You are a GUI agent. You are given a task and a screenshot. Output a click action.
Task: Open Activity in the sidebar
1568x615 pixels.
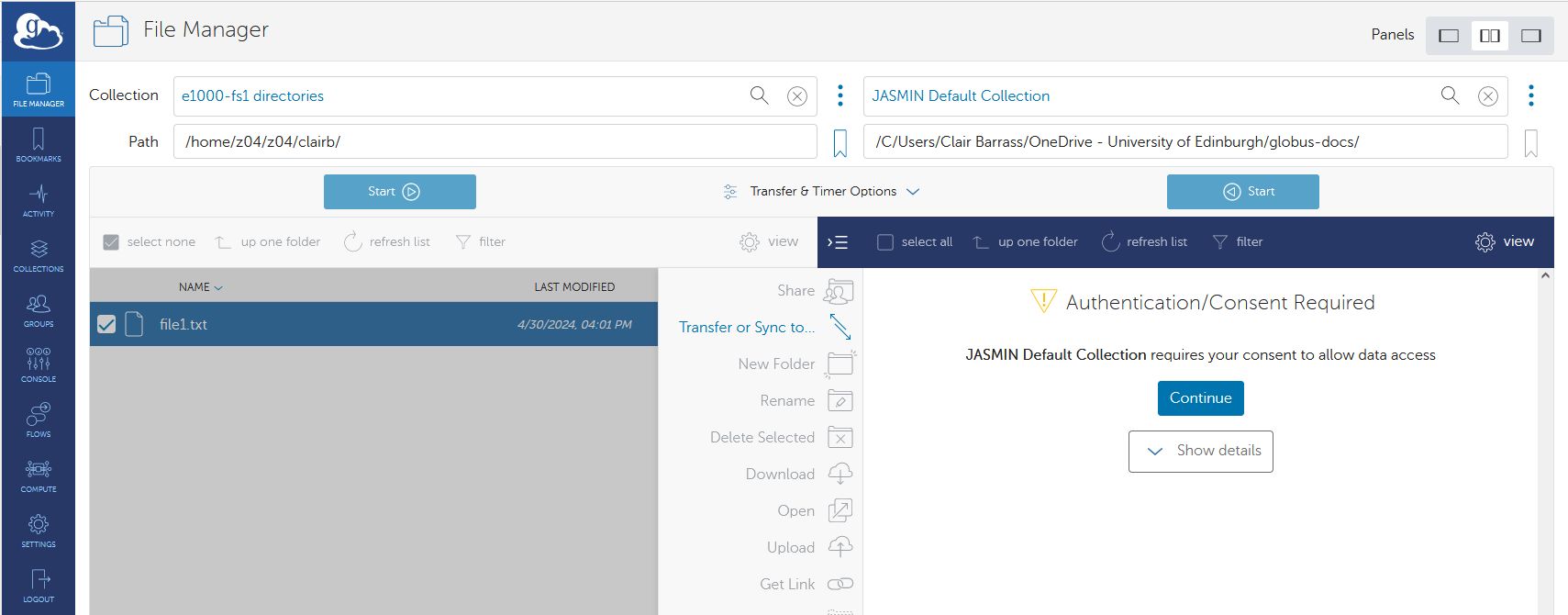39,200
